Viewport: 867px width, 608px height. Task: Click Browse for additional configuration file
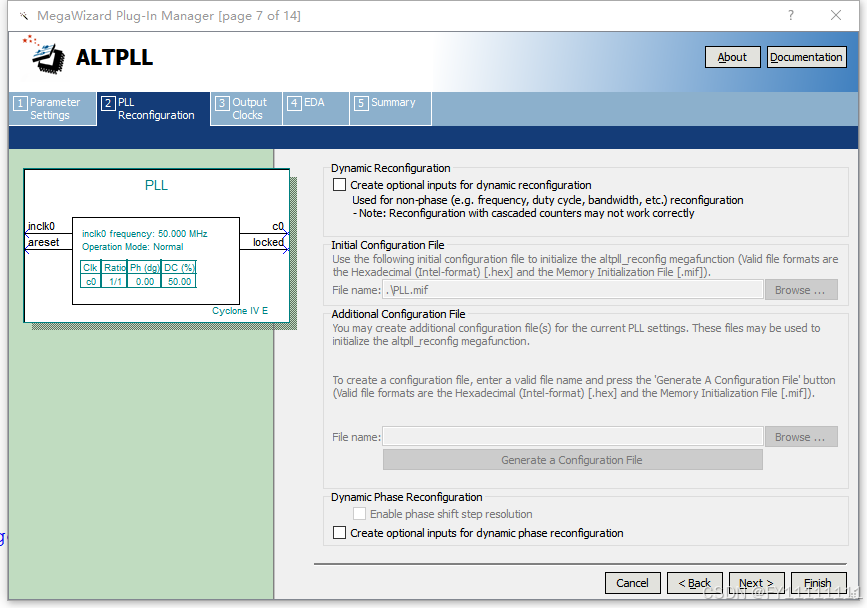[x=801, y=437]
